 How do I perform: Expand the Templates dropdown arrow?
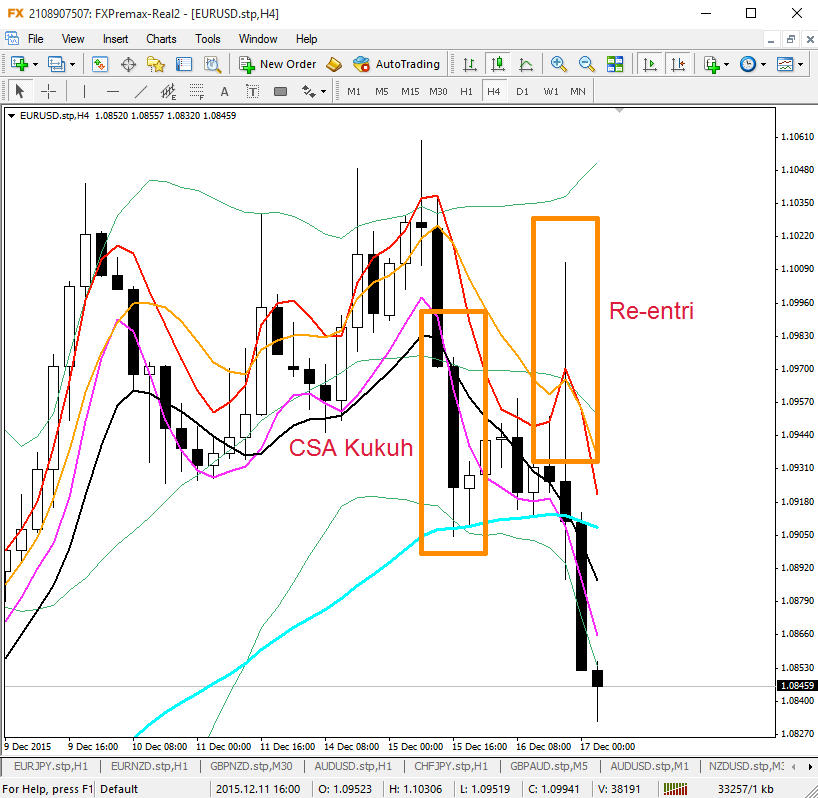tap(800, 65)
